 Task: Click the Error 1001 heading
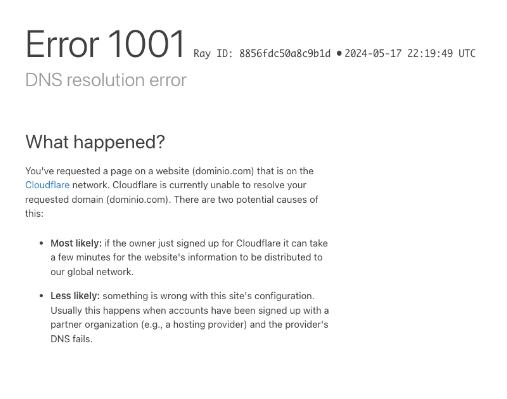click(x=105, y=44)
